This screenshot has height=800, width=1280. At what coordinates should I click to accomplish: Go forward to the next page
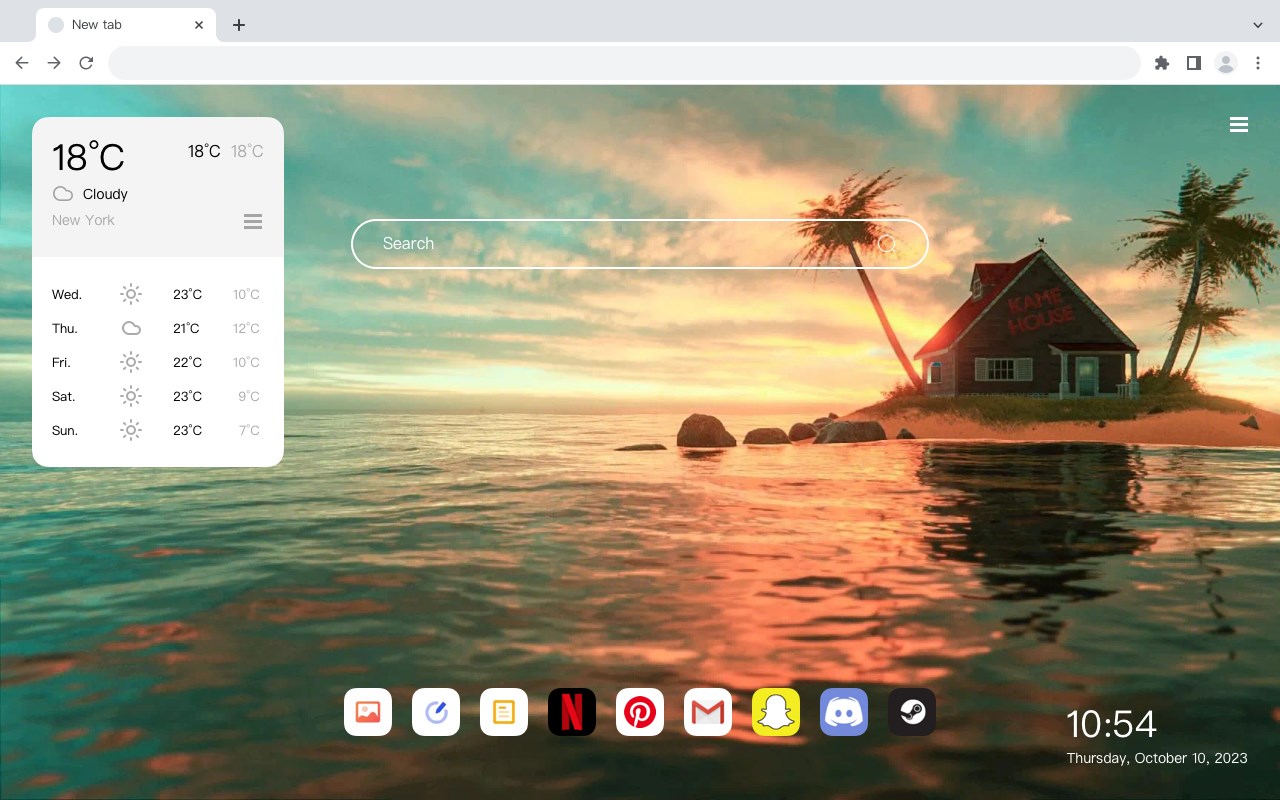click(x=54, y=63)
